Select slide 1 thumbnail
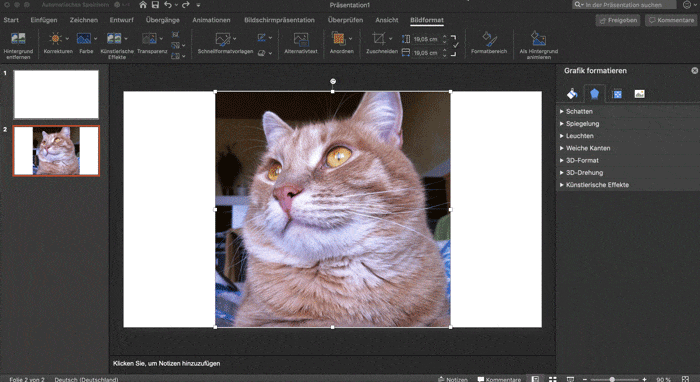 pos(56,95)
